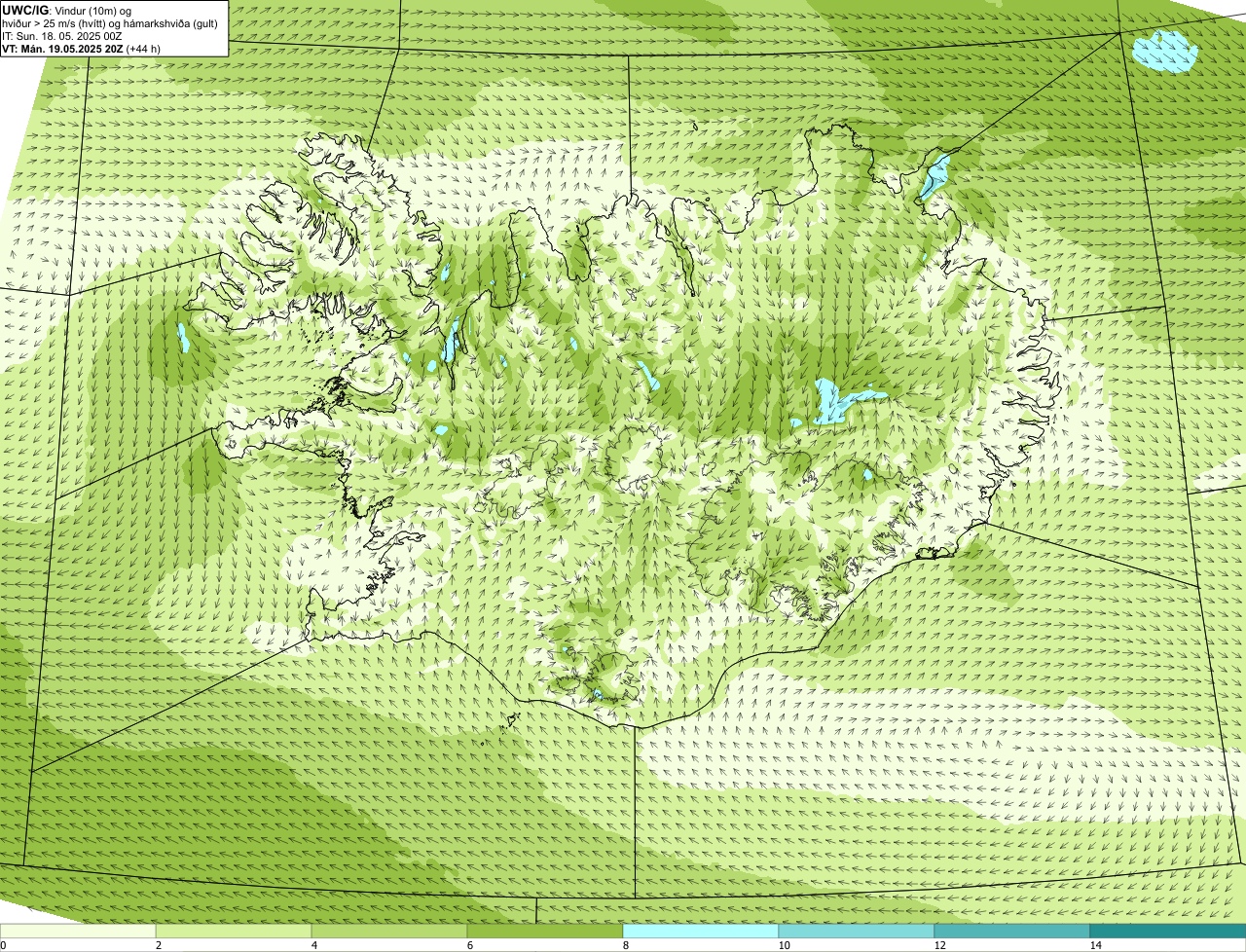Click the "12" tick label on the scale
Screen dimensions: 1246x952
coord(939,945)
